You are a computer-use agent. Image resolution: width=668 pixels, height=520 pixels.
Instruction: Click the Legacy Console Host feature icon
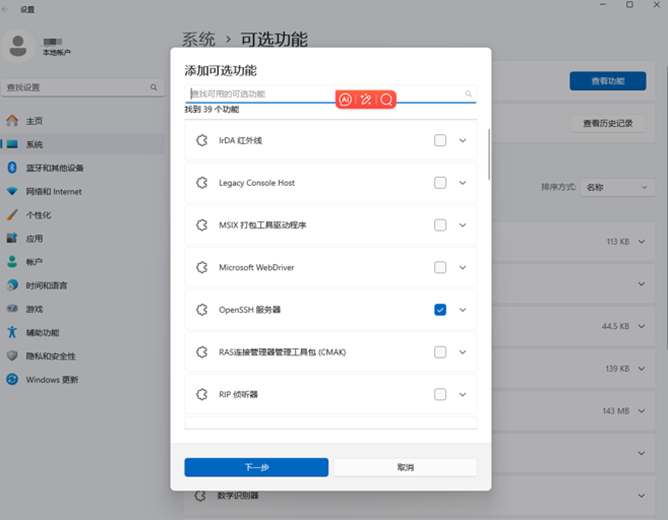tap(202, 183)
